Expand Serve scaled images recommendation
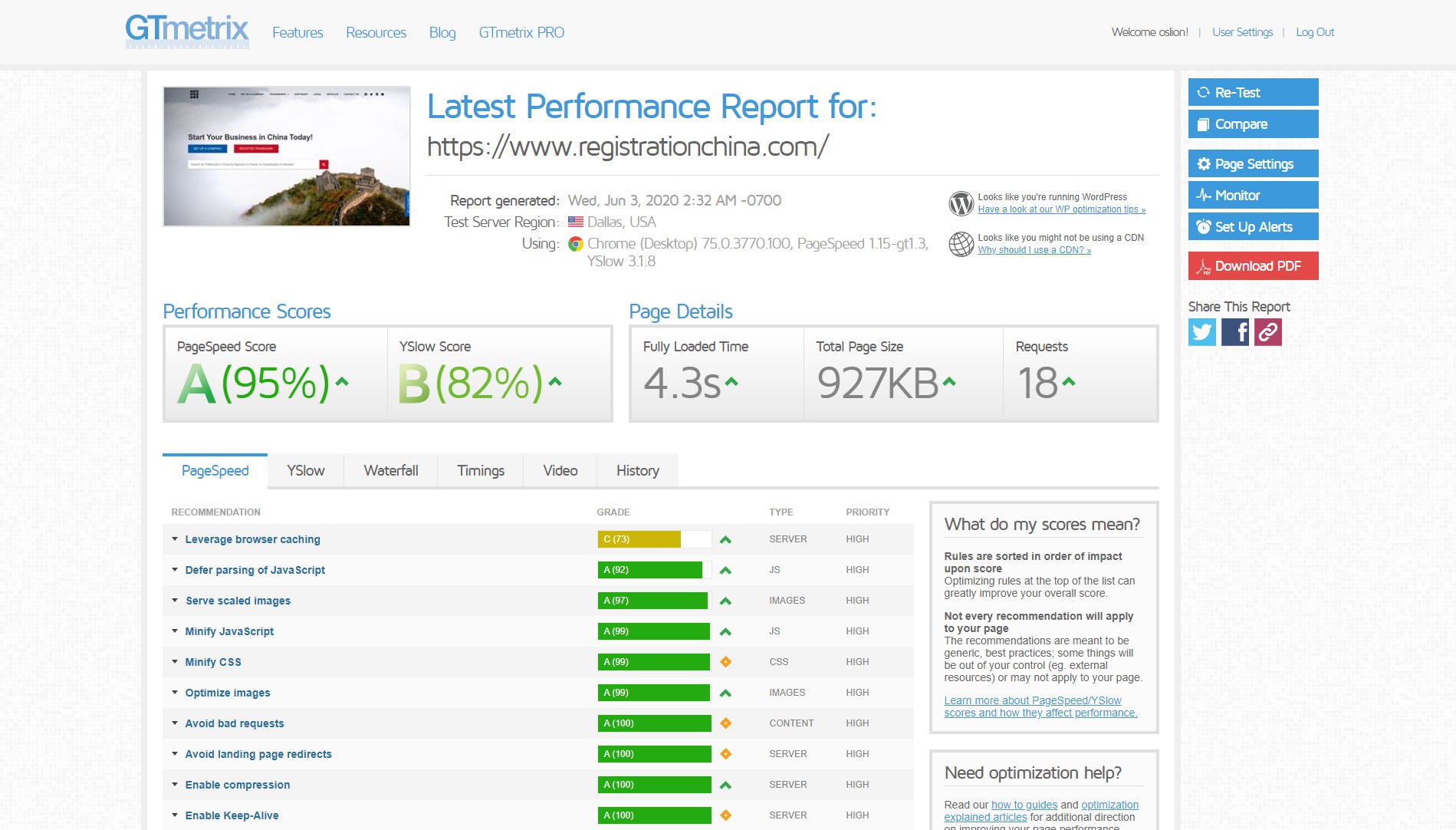The width and height of the screenshot is (1456, 830). pyautogui.click(x=238, y=601)
